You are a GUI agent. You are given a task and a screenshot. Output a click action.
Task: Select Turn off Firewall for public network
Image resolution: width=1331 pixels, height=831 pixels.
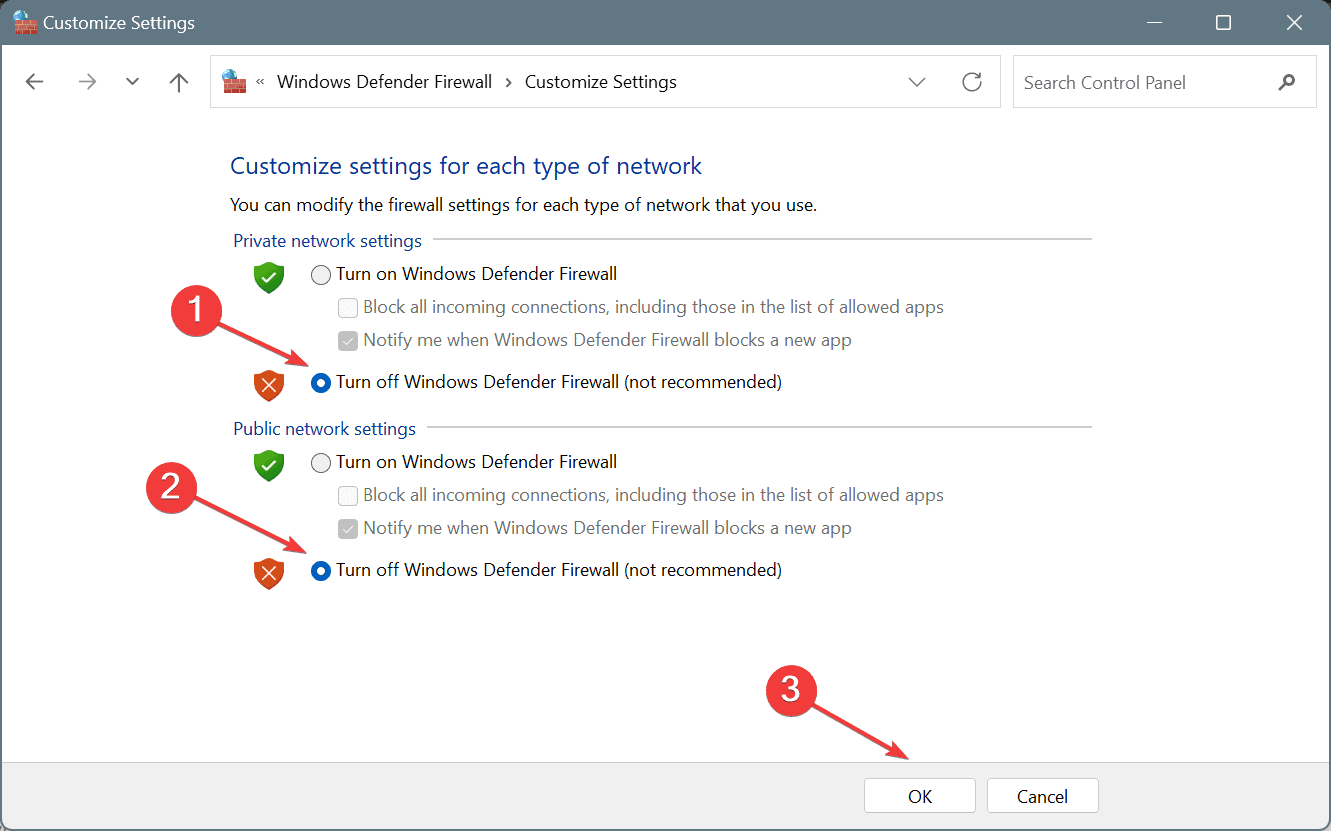tap(321, 570)
